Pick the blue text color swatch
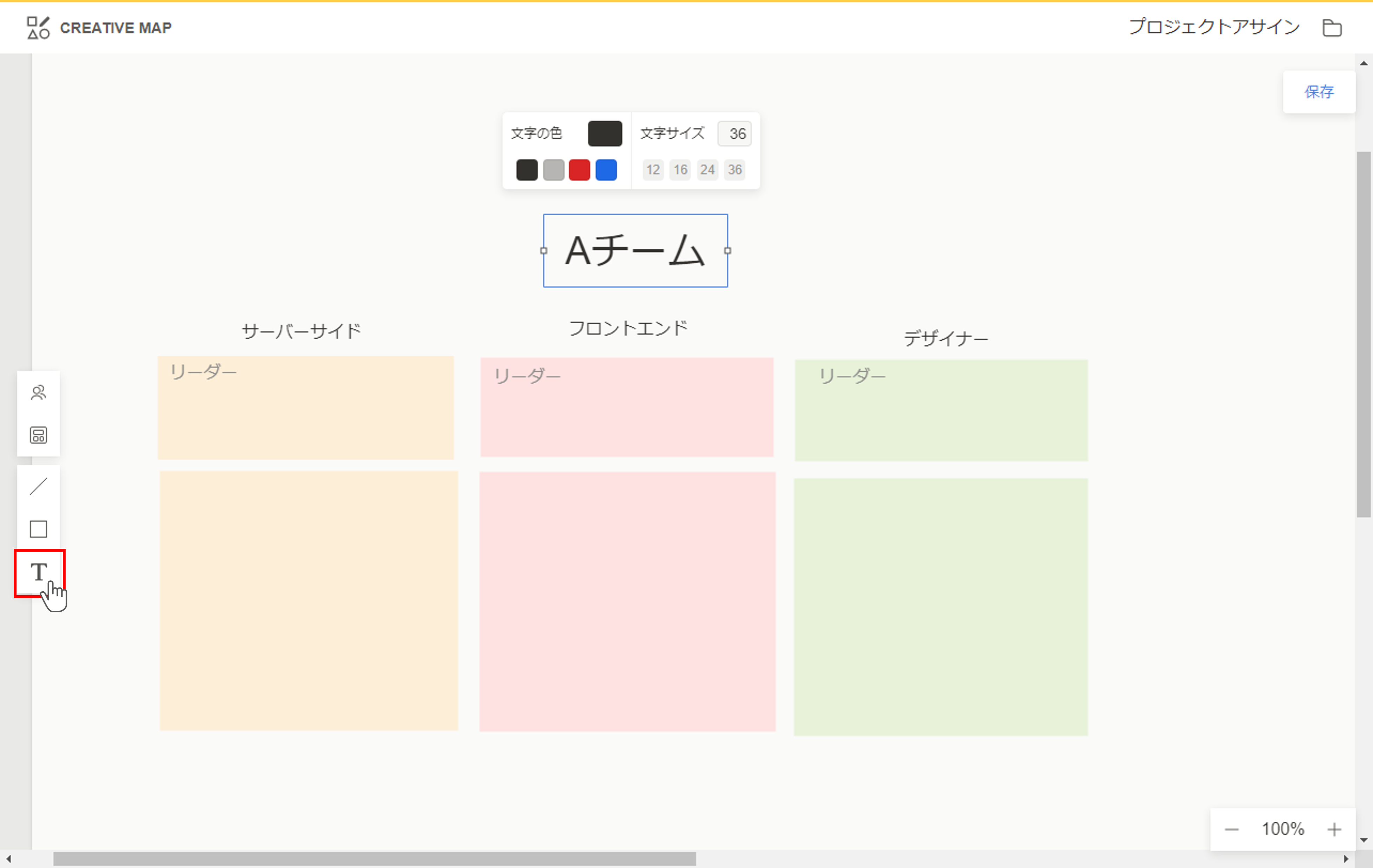 pos(606,170)
